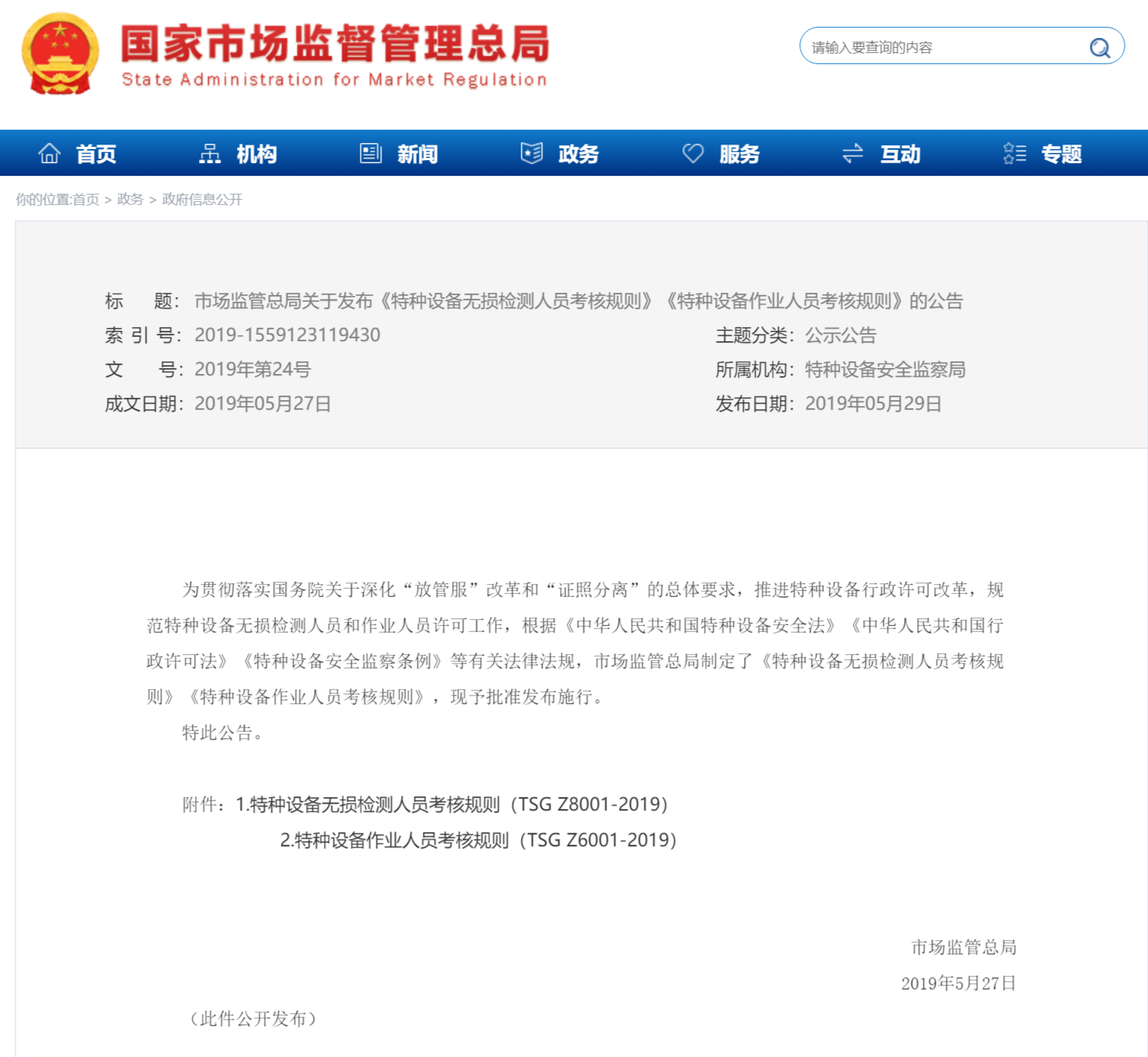1148x1057 pixels.
Task: Select the document number 2019年第24号
Action: click(x=253, y=369)
